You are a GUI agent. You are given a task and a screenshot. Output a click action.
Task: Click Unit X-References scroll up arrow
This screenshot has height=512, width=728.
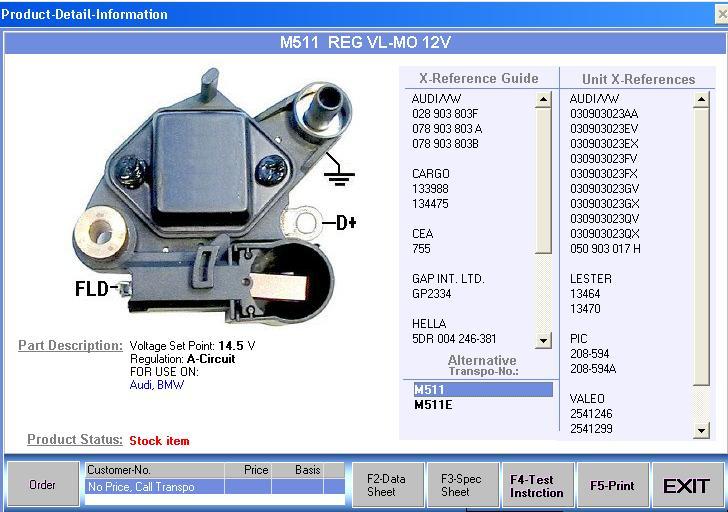(702, 99)
